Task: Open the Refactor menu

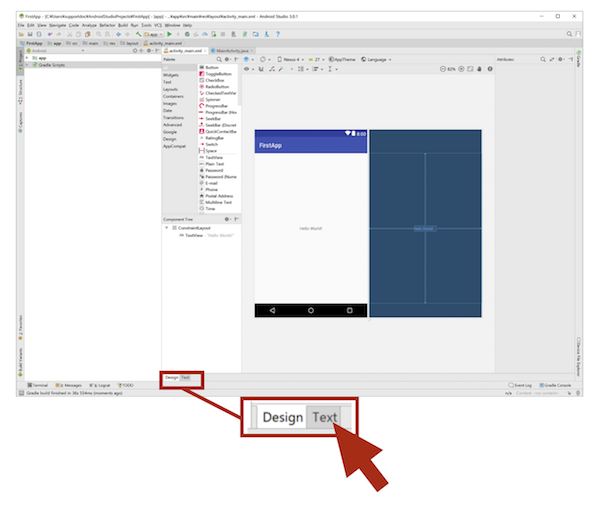Action: tap(108, 25)
